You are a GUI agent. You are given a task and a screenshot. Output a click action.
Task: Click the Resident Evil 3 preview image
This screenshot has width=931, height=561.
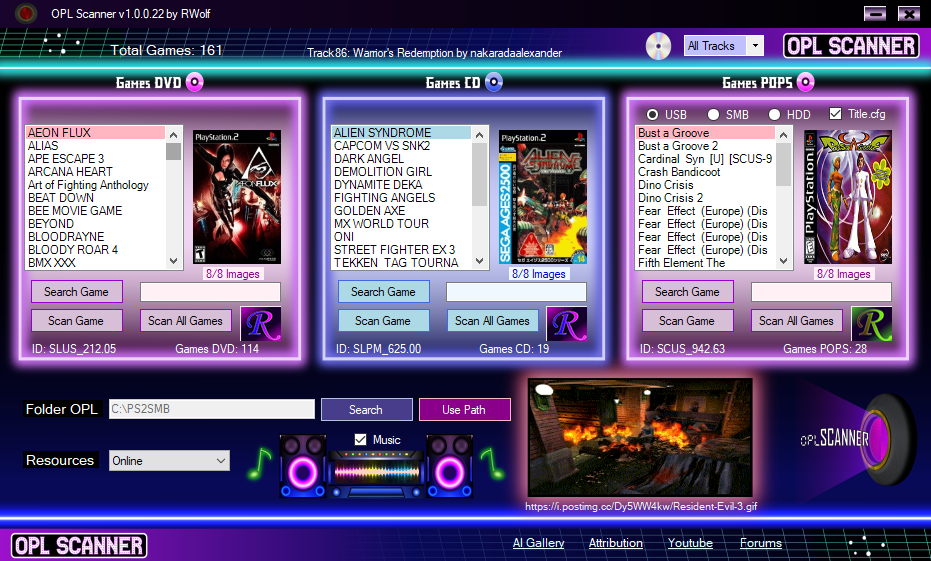tap(640, 438)
